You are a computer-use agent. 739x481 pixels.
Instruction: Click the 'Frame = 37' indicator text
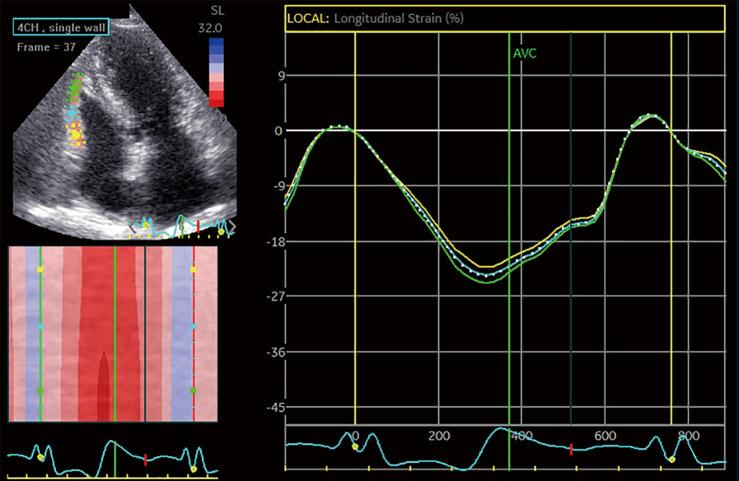click(46, 47)
